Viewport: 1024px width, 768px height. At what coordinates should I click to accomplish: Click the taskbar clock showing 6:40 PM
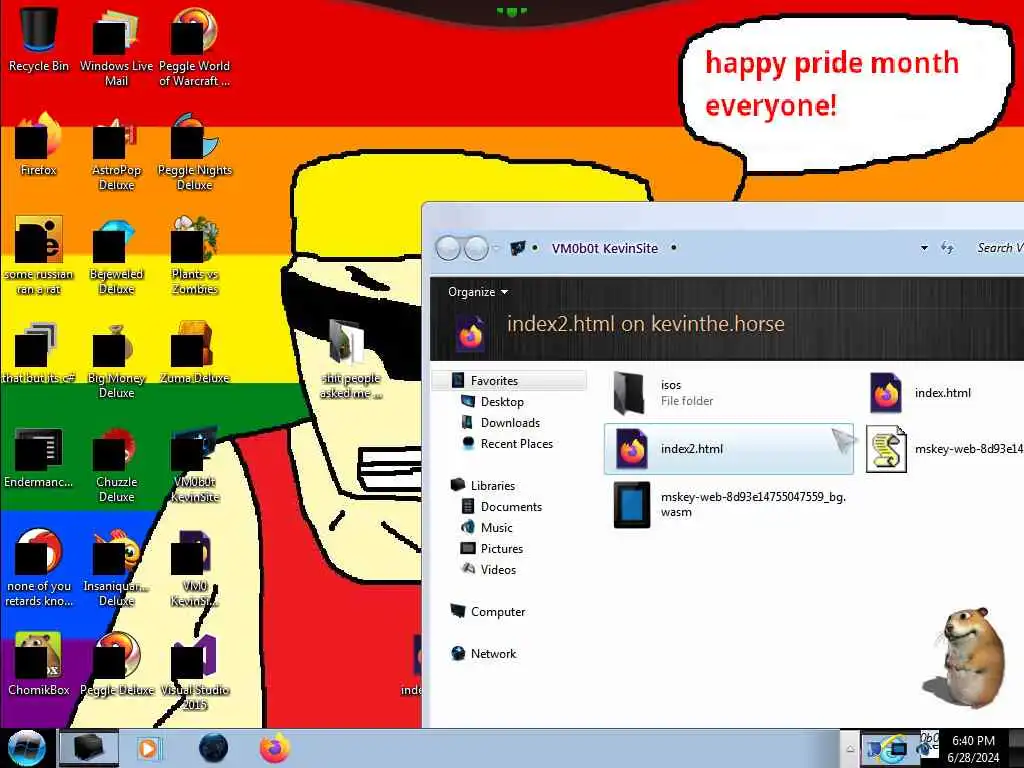(973, 748)
